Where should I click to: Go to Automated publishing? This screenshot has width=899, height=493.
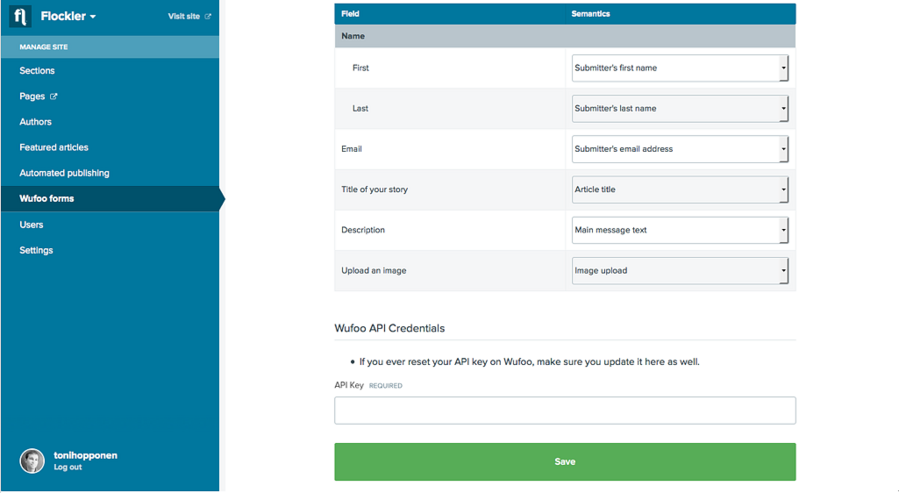64,173
